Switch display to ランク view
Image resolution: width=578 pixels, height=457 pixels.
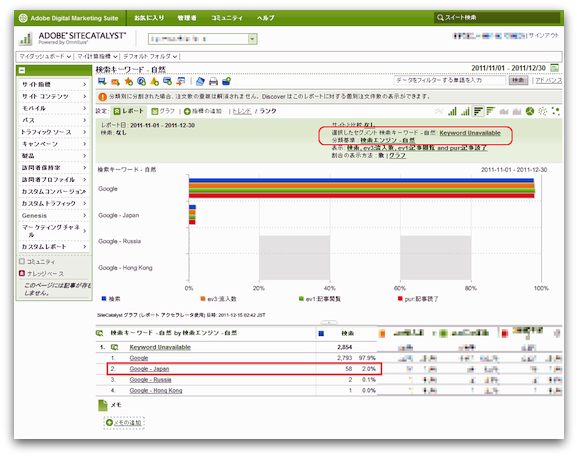[x=268, y=111]
